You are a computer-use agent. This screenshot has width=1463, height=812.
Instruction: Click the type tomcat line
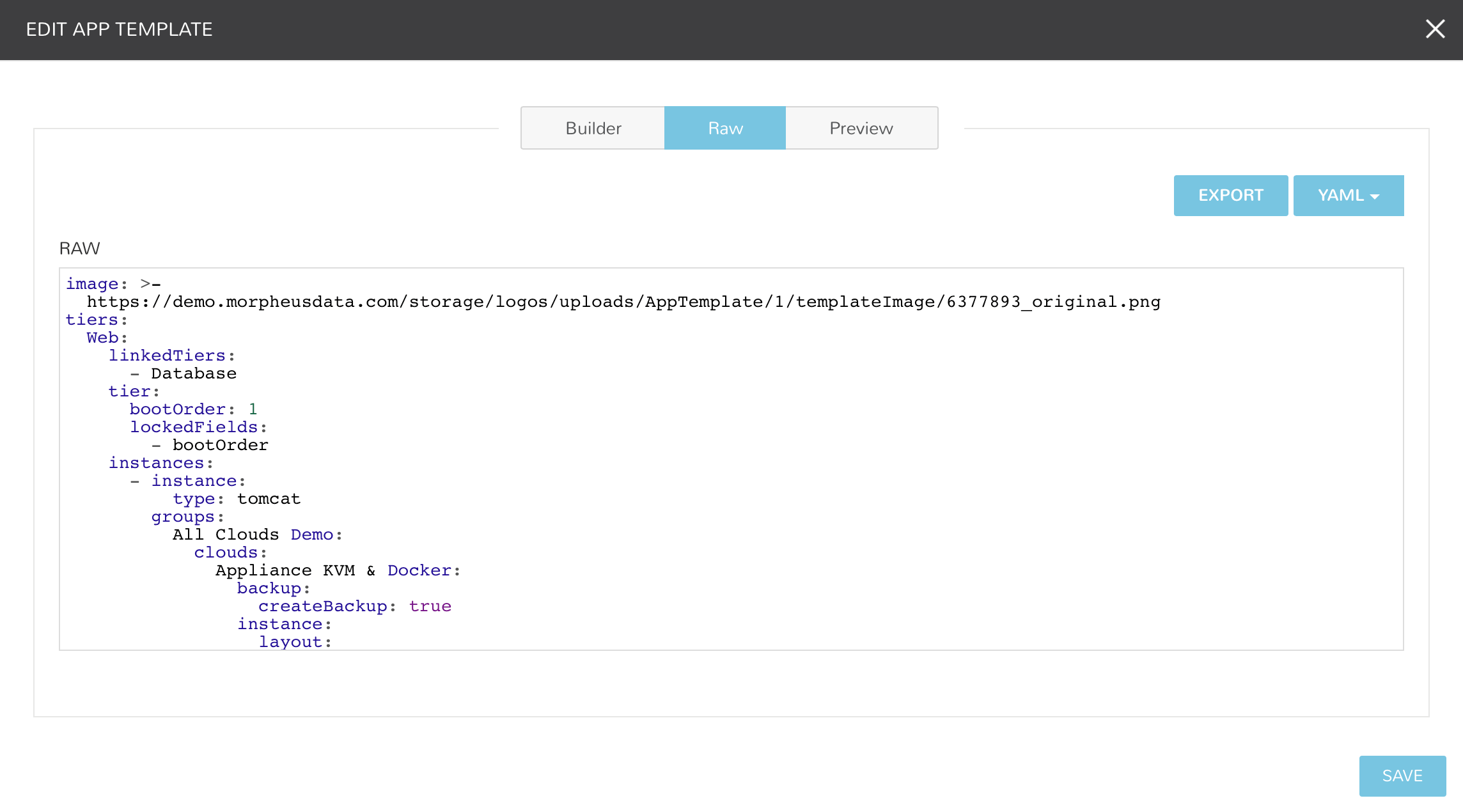pos(237,499)
